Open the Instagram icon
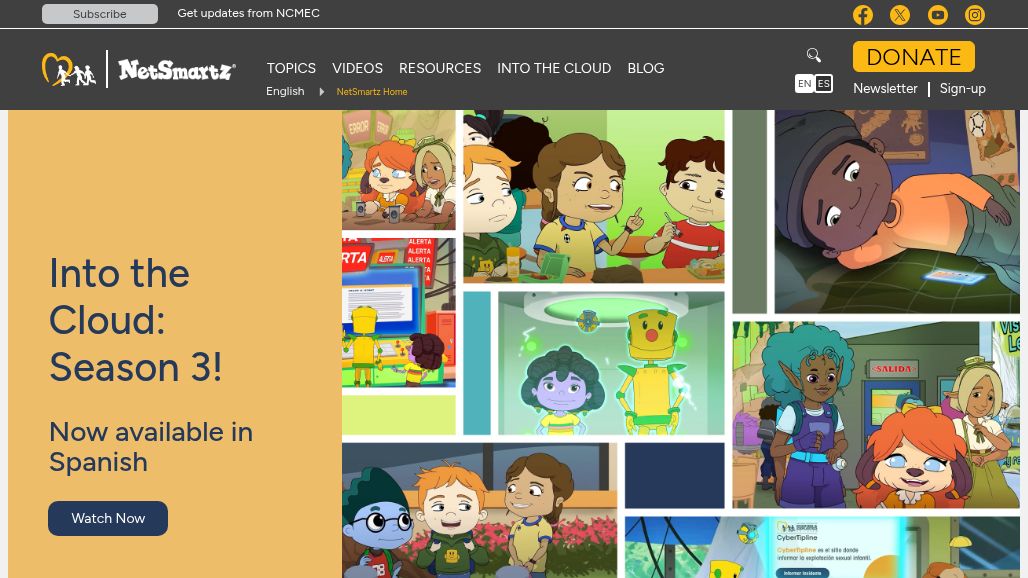 [x=974, y=15]
